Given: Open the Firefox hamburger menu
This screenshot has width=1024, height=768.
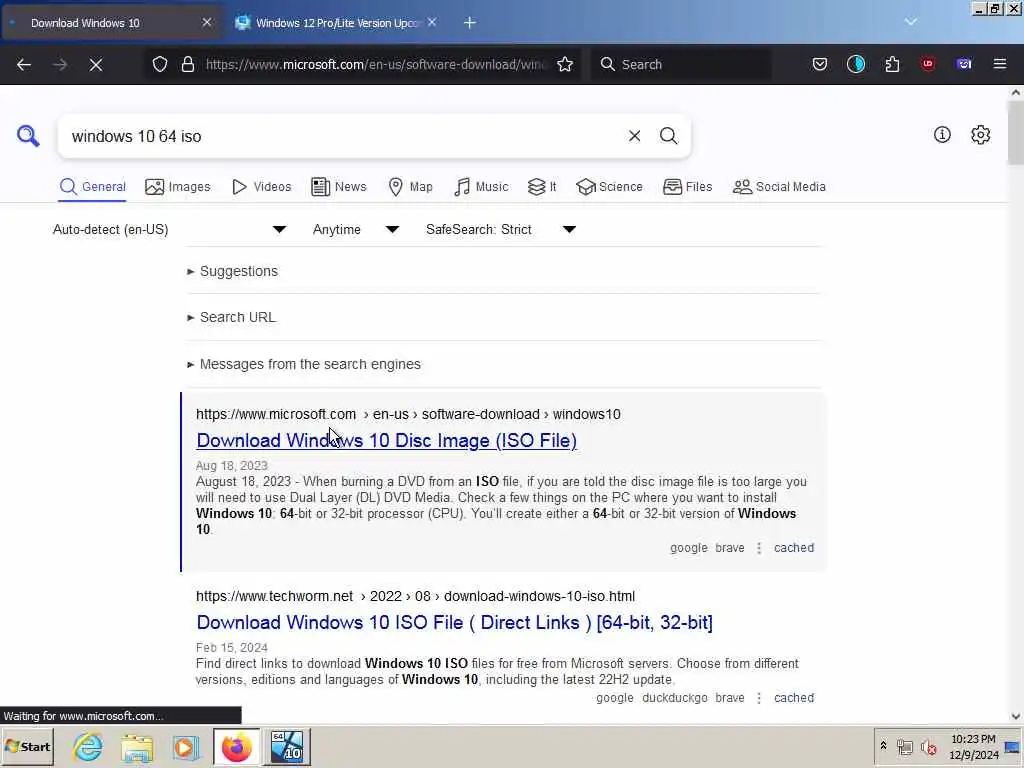Looking at the screenshot, I should click(1000, 64).
